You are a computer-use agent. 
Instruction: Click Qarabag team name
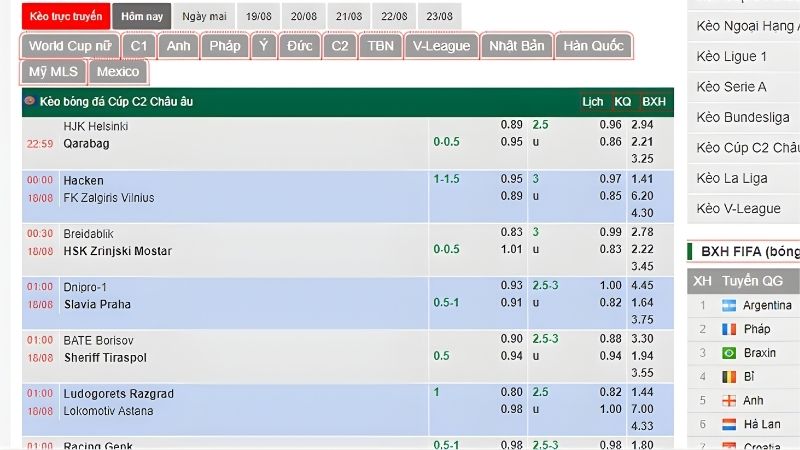86,143
